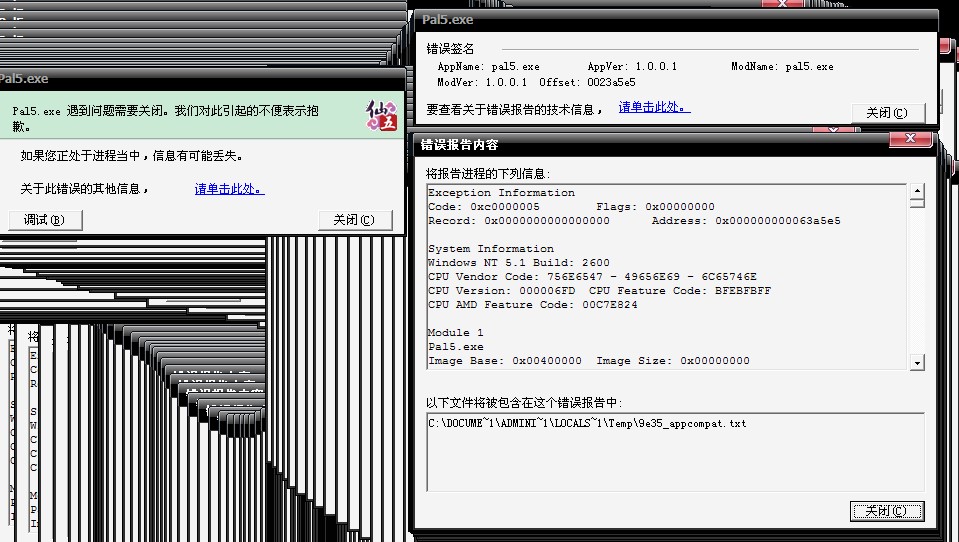Click the Pal5.exe title bar above 错误签名

600,19
